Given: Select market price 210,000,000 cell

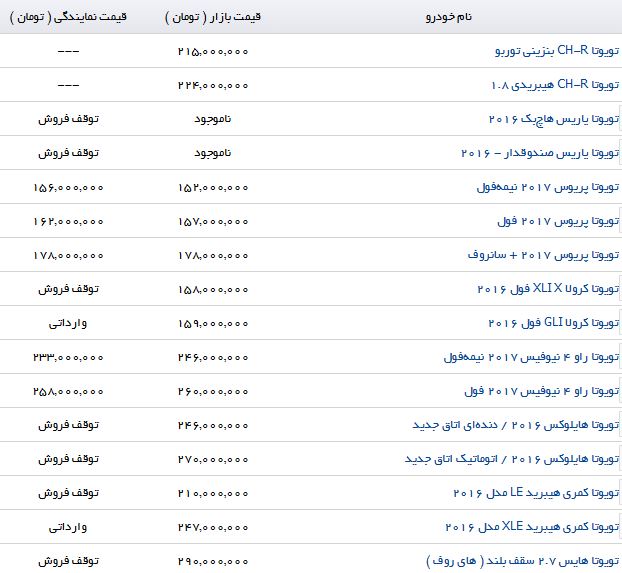Looking at the screenshot, I should click(213, 494).
